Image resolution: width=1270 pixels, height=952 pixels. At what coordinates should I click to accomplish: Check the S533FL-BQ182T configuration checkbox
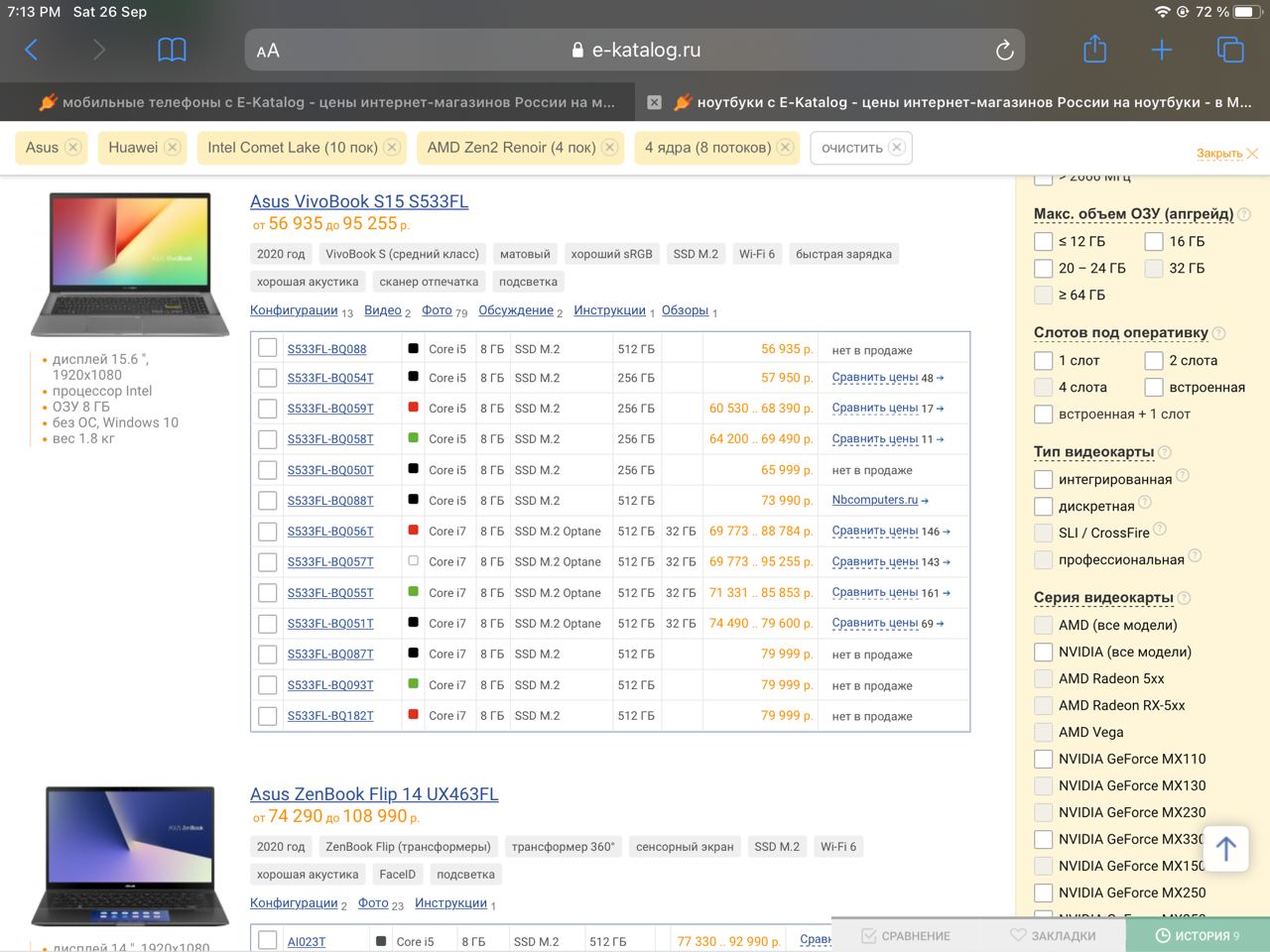(268, 715)
